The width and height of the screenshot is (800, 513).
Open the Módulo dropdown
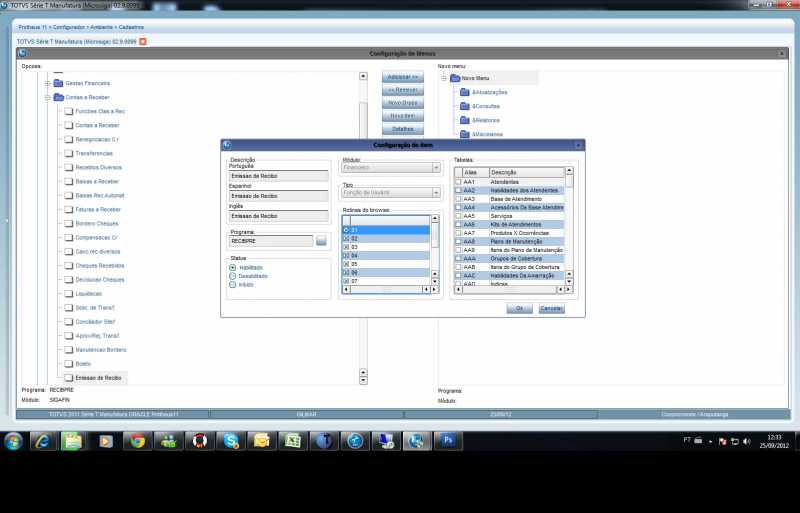point(436,167)
